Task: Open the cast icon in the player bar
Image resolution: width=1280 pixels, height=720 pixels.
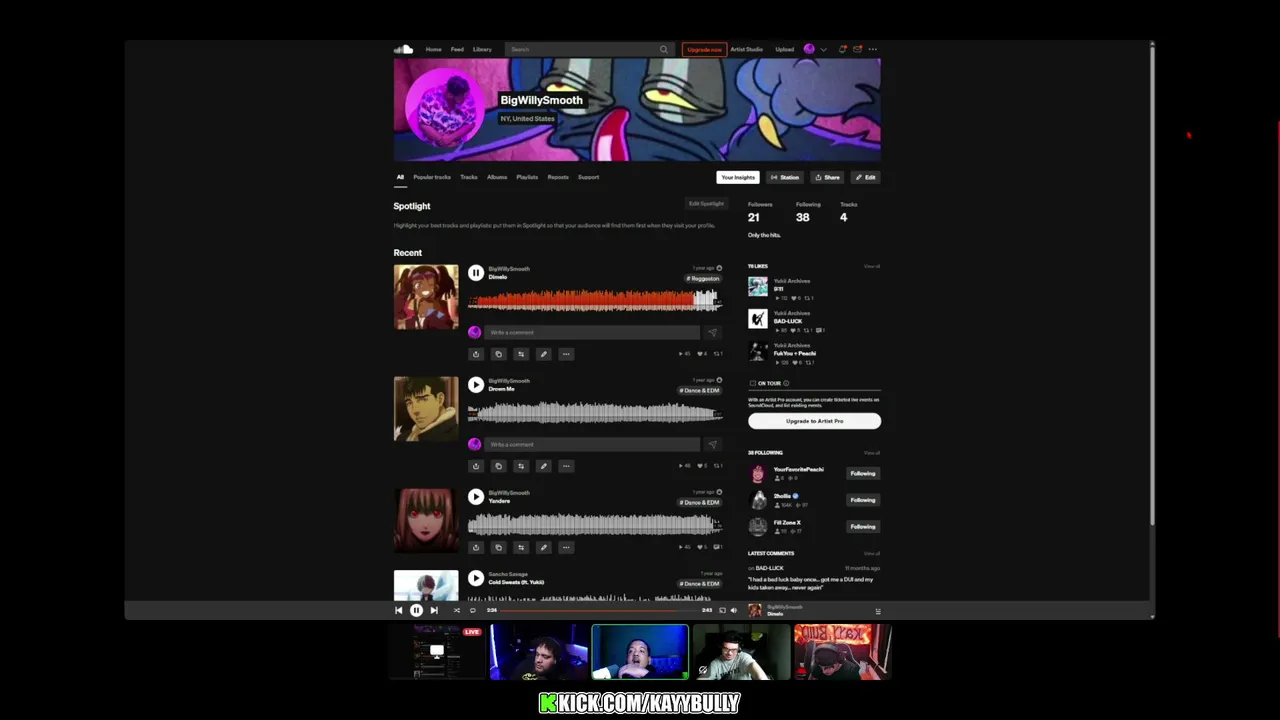Action: tap(722, 610)
